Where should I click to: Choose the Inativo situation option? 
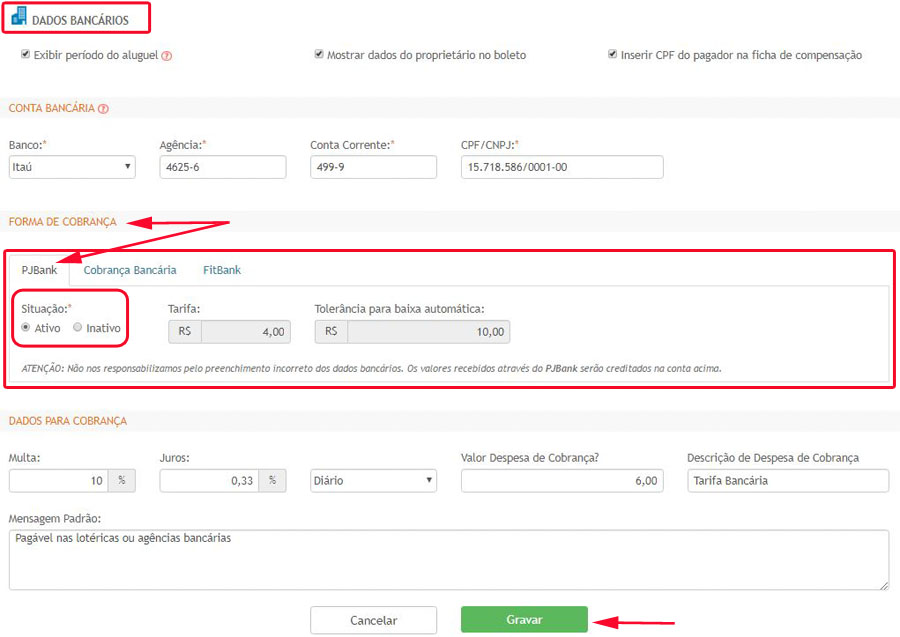(x=78, y=327)
